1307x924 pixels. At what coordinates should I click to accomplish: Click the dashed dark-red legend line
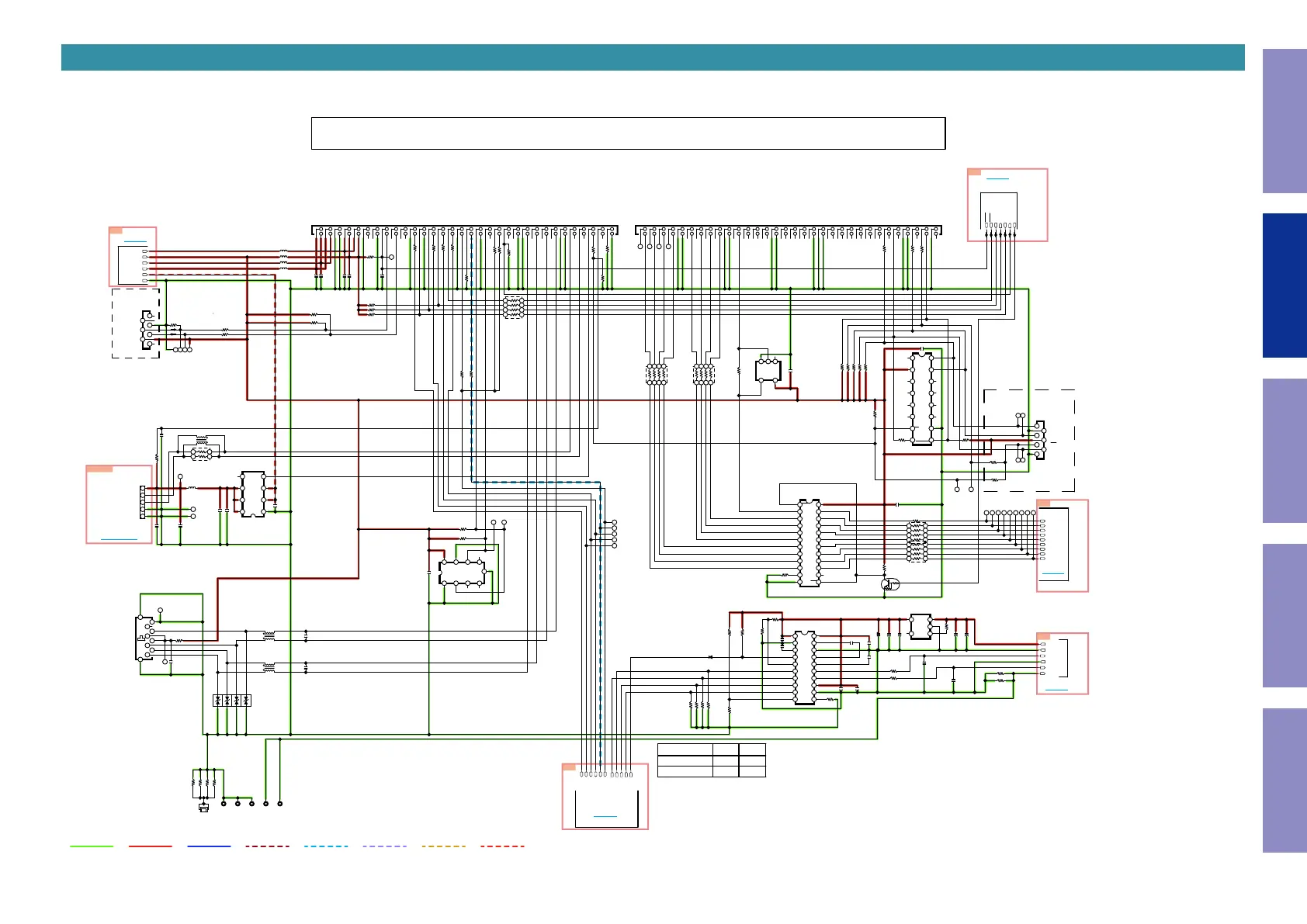[x=268, y=846]
